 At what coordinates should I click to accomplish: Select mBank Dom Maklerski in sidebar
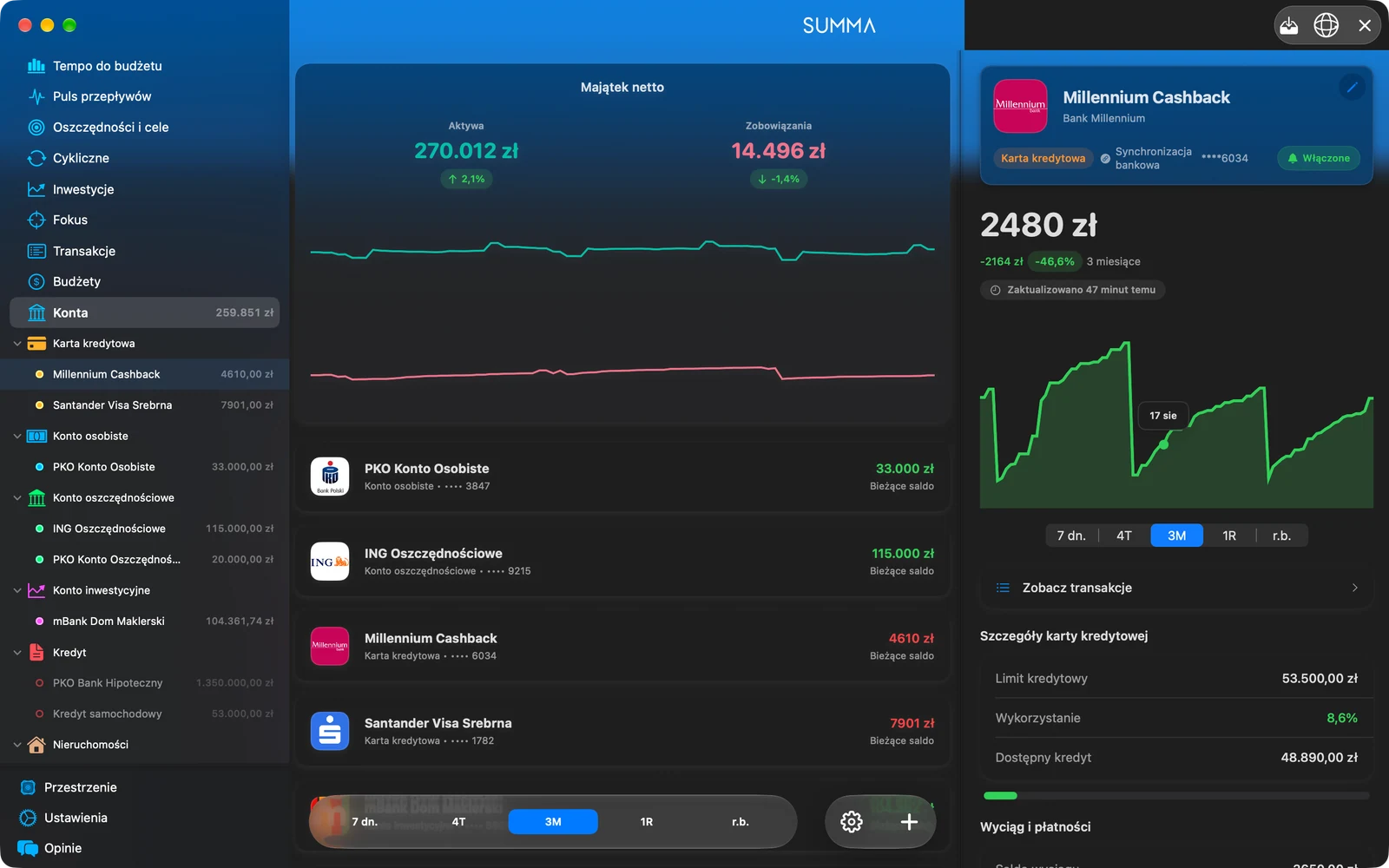tap(145, 621)
